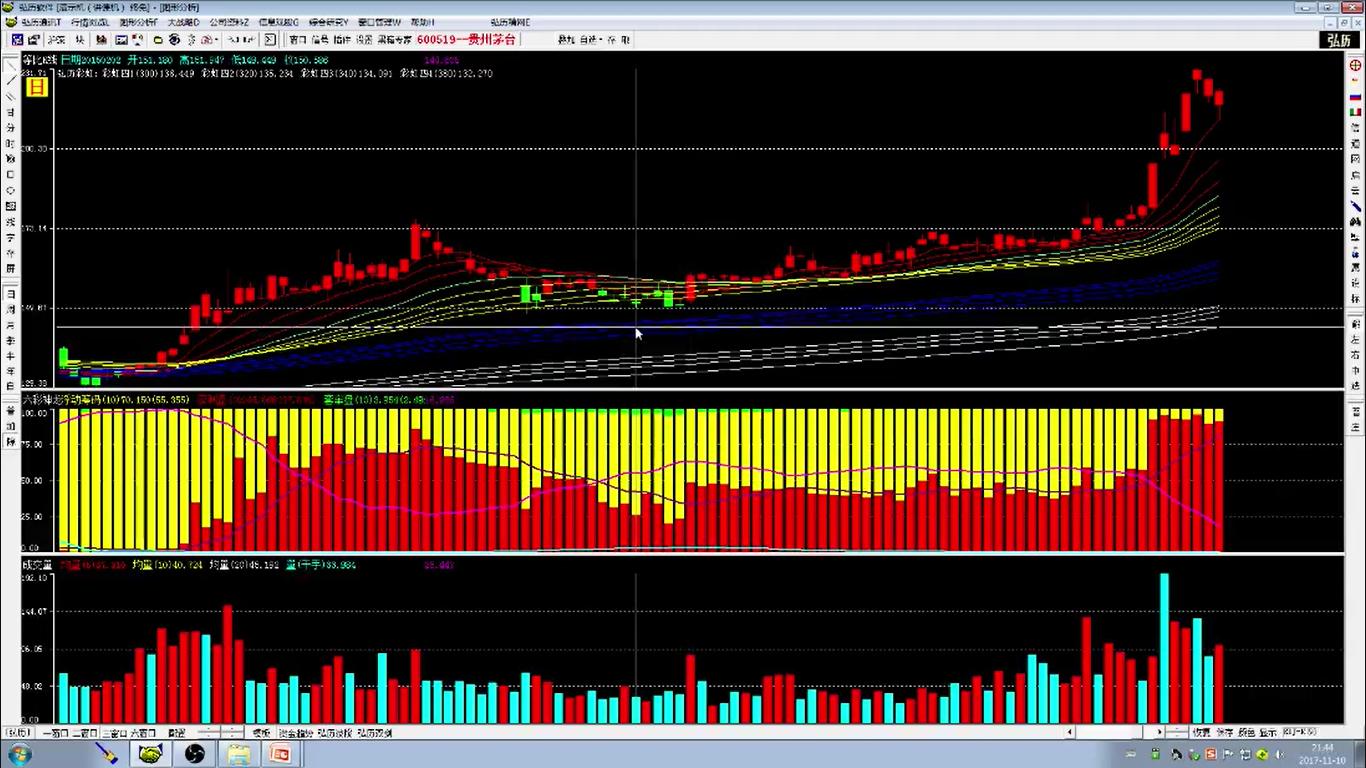Open the 综合研究 menu
The width and height of the screenshot is (1366, 768).
(329, 22)
